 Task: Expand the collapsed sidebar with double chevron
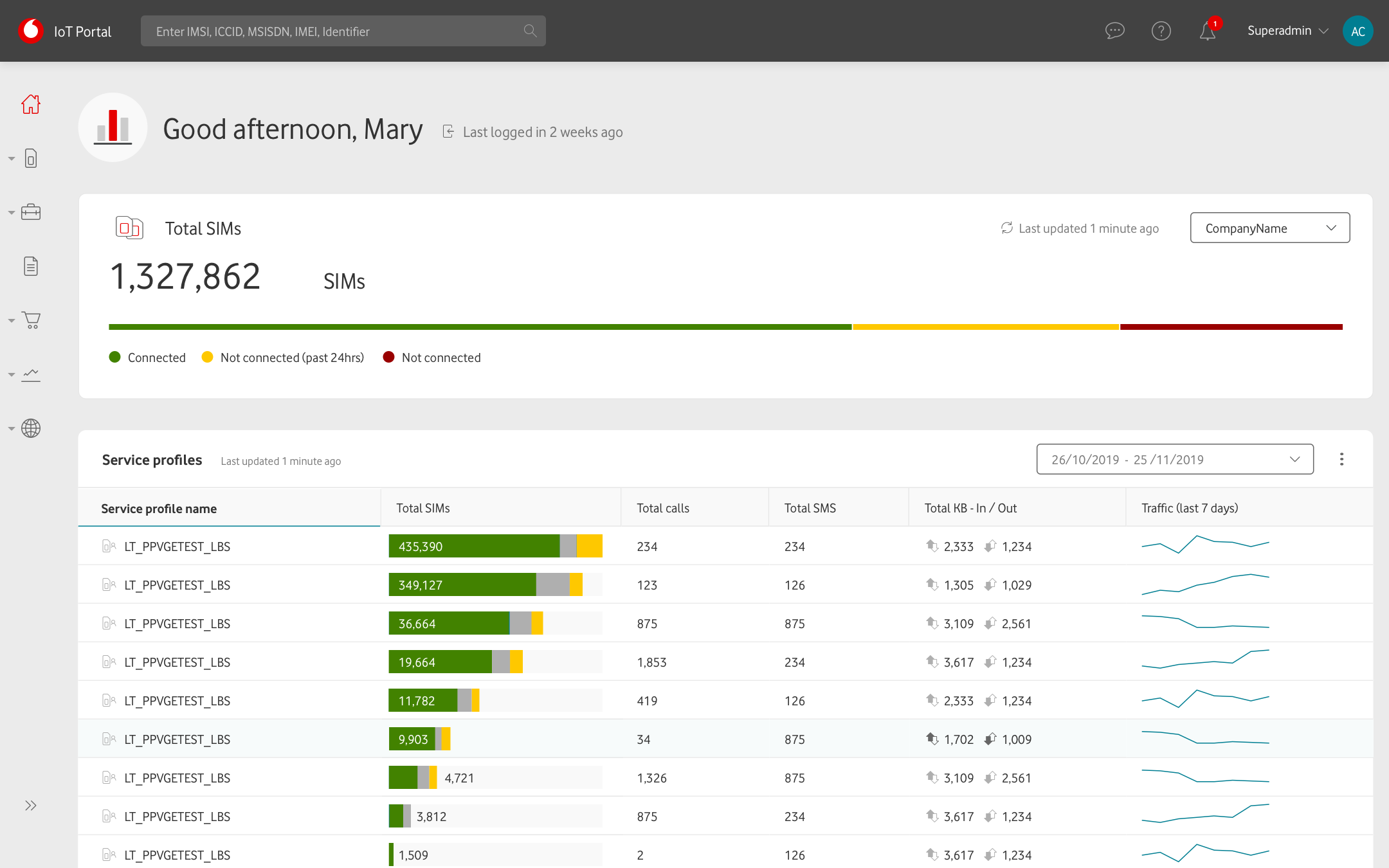(x=31, y=806)
